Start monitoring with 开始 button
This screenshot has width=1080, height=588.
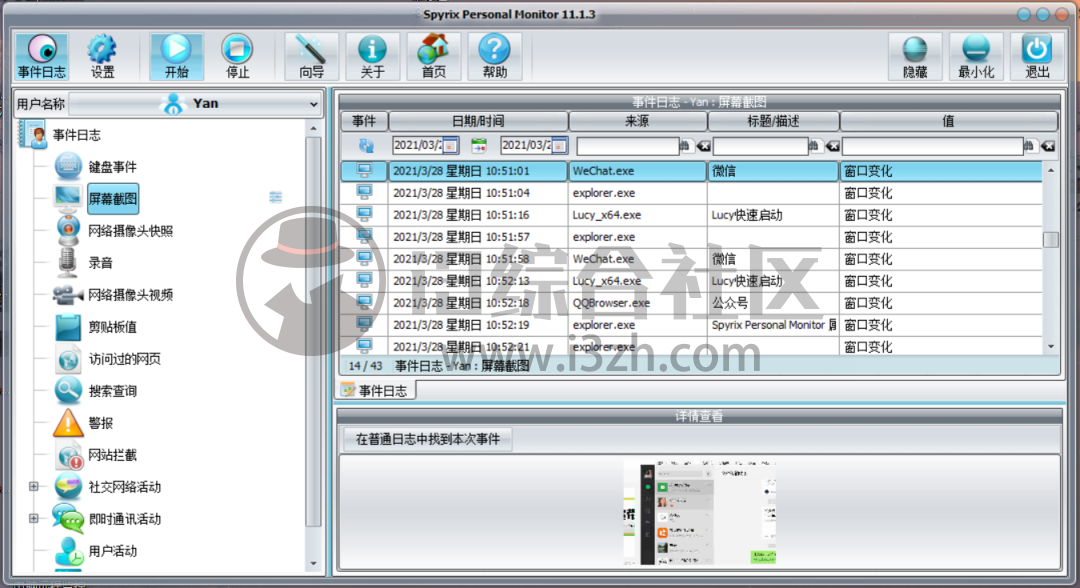point(176,56)
